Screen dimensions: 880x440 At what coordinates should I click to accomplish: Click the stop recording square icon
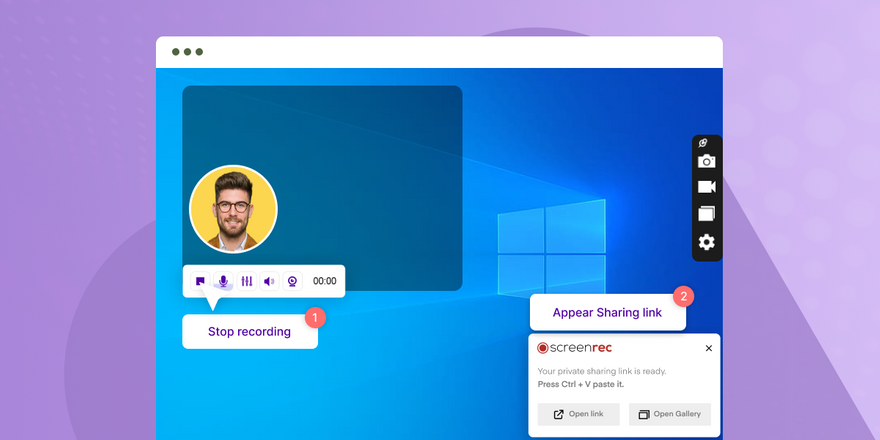200,281
